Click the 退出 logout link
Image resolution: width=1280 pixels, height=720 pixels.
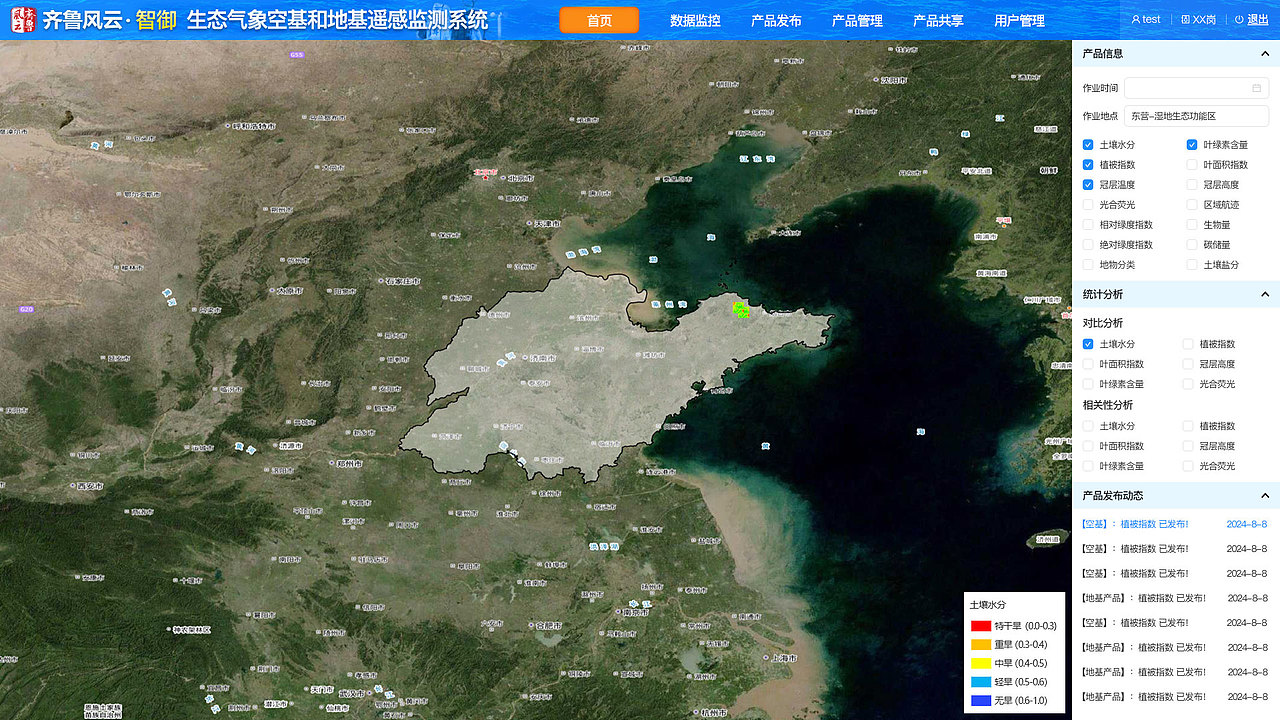coord(1257,19)
